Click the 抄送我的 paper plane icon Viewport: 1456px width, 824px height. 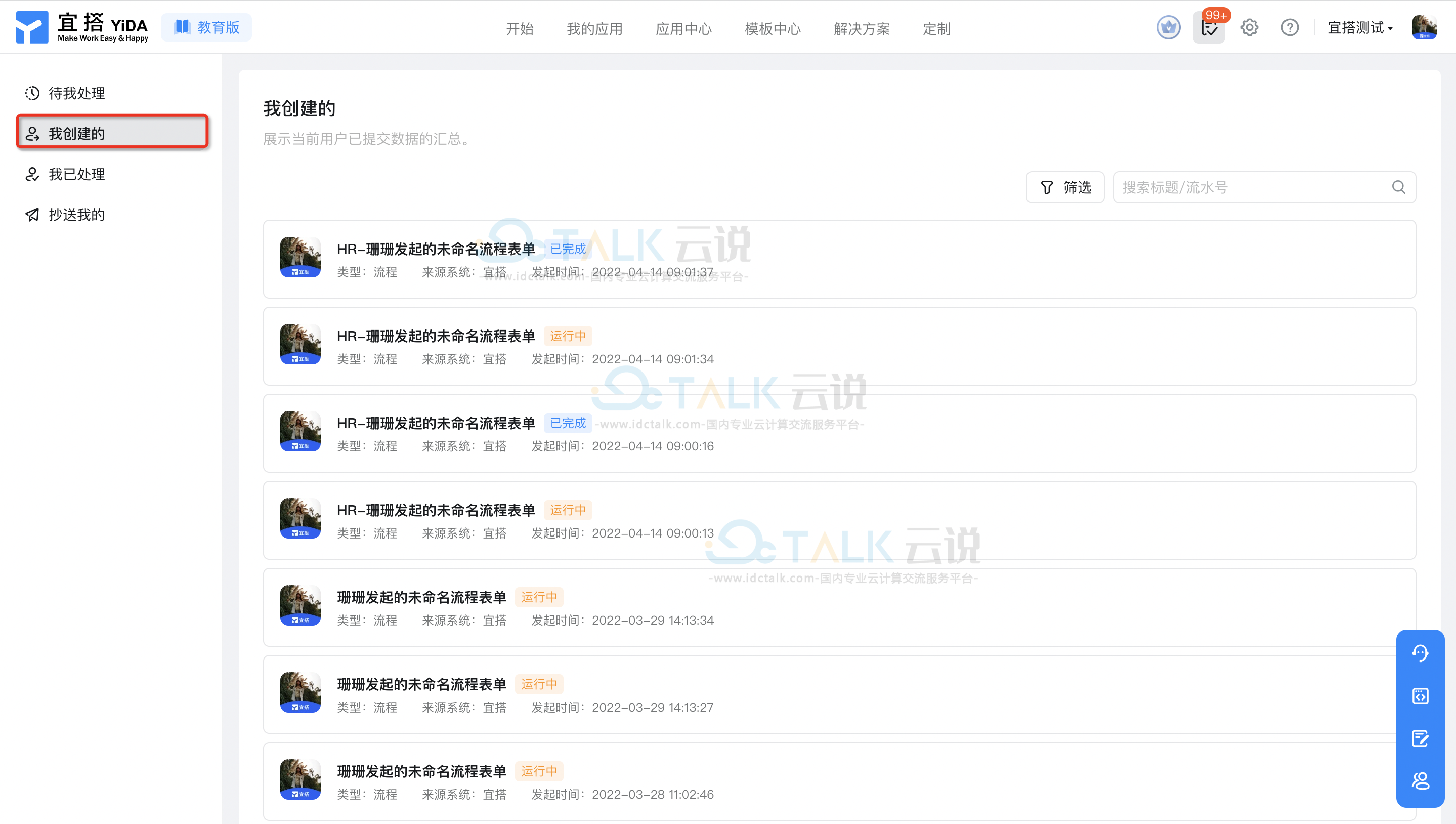point(32,215)
